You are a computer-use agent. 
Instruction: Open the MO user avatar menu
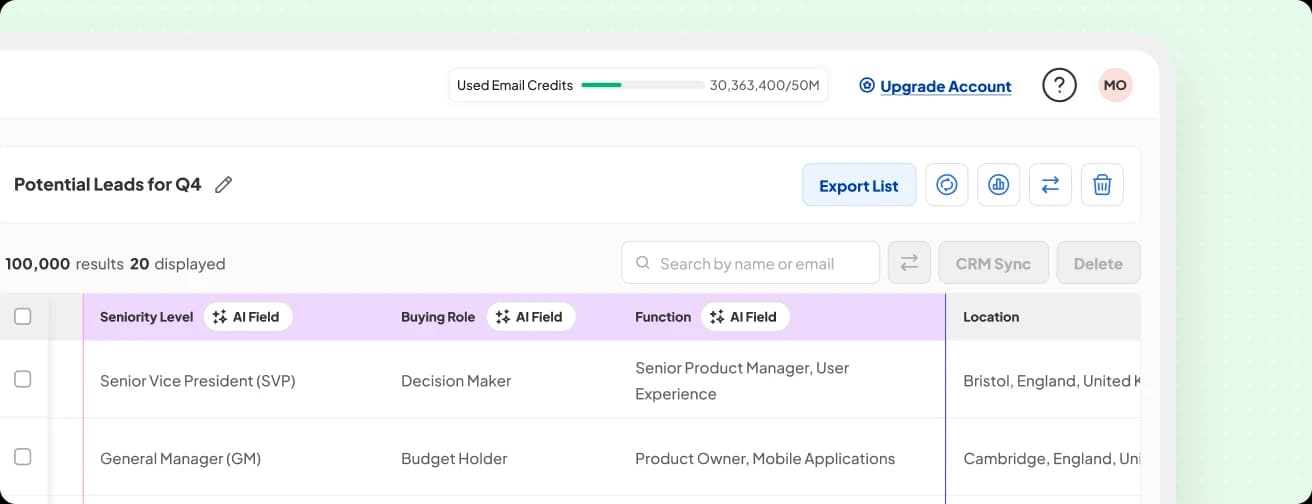(1115, 85)
